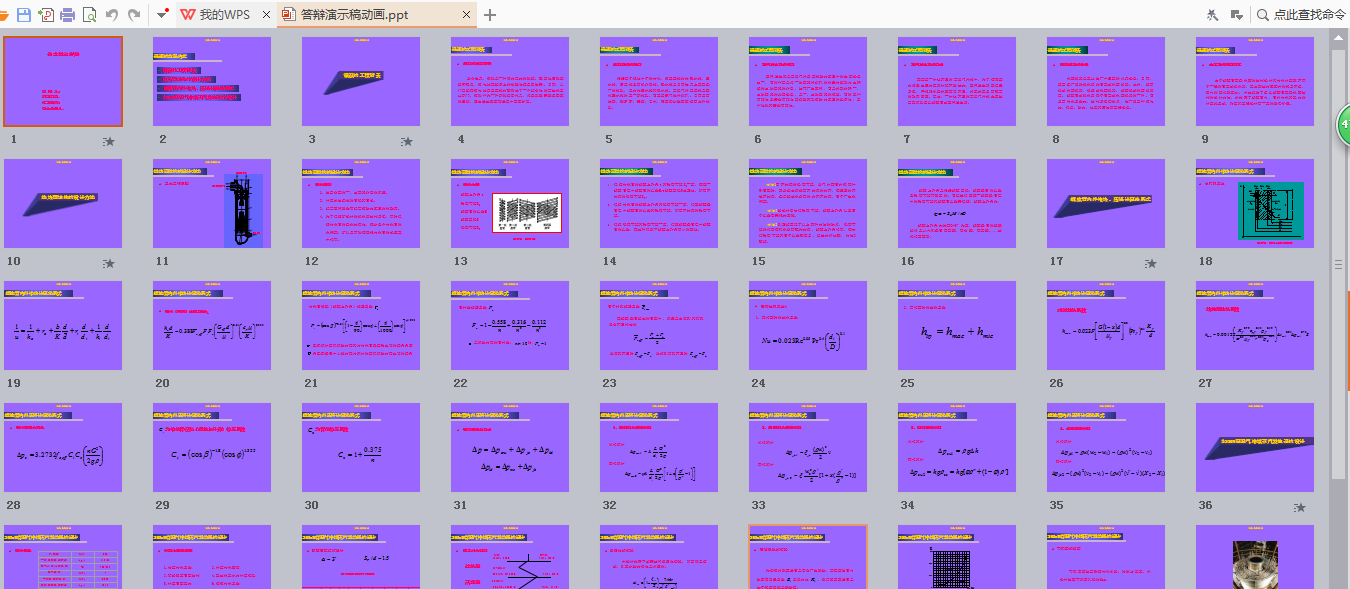Select slide 17 thumbnail
Screen dimensions: 1350x589
[x=1106, y=204]
